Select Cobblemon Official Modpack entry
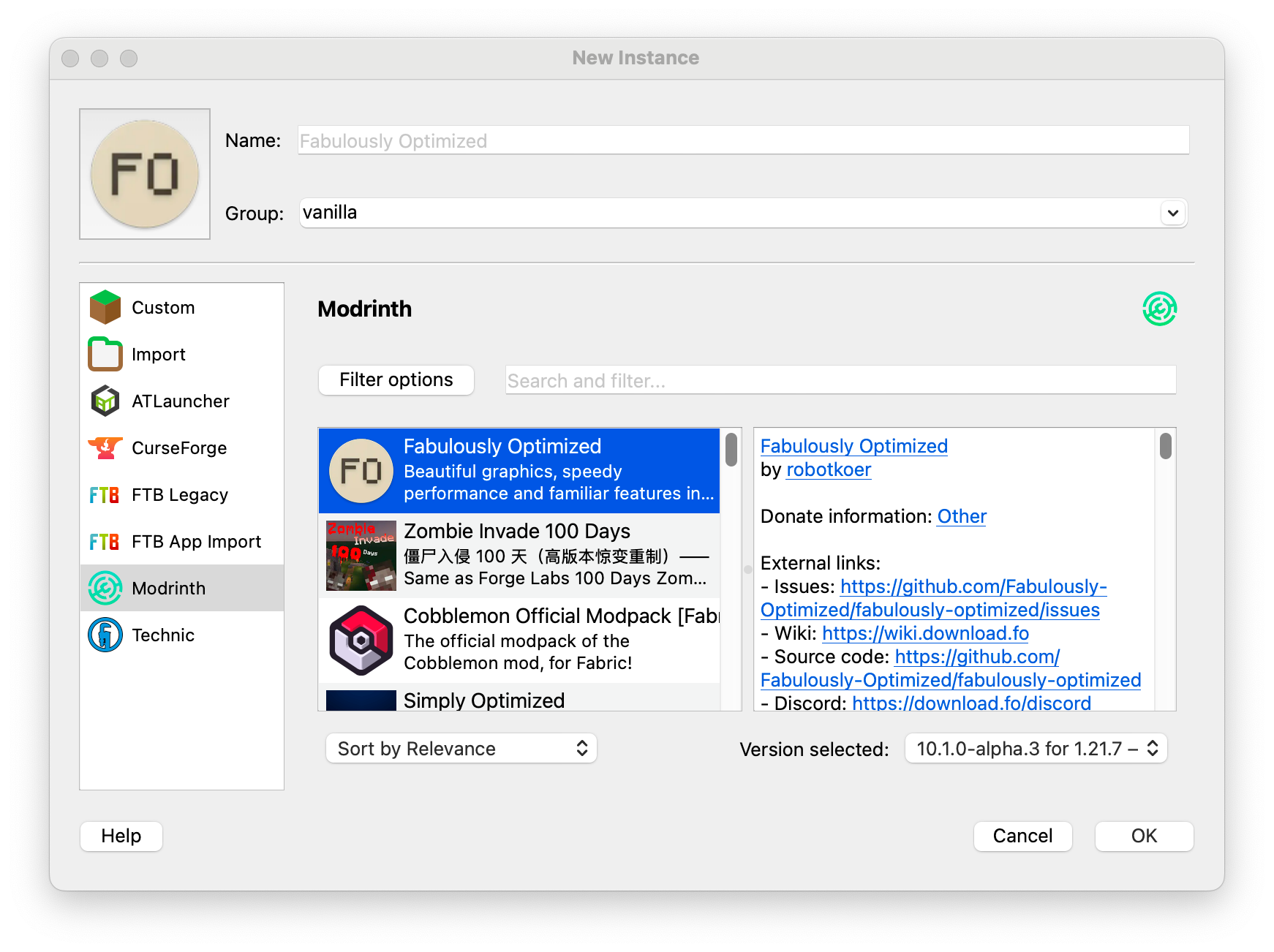This screenshot has width=1274, height=952. tap(519, 641)
